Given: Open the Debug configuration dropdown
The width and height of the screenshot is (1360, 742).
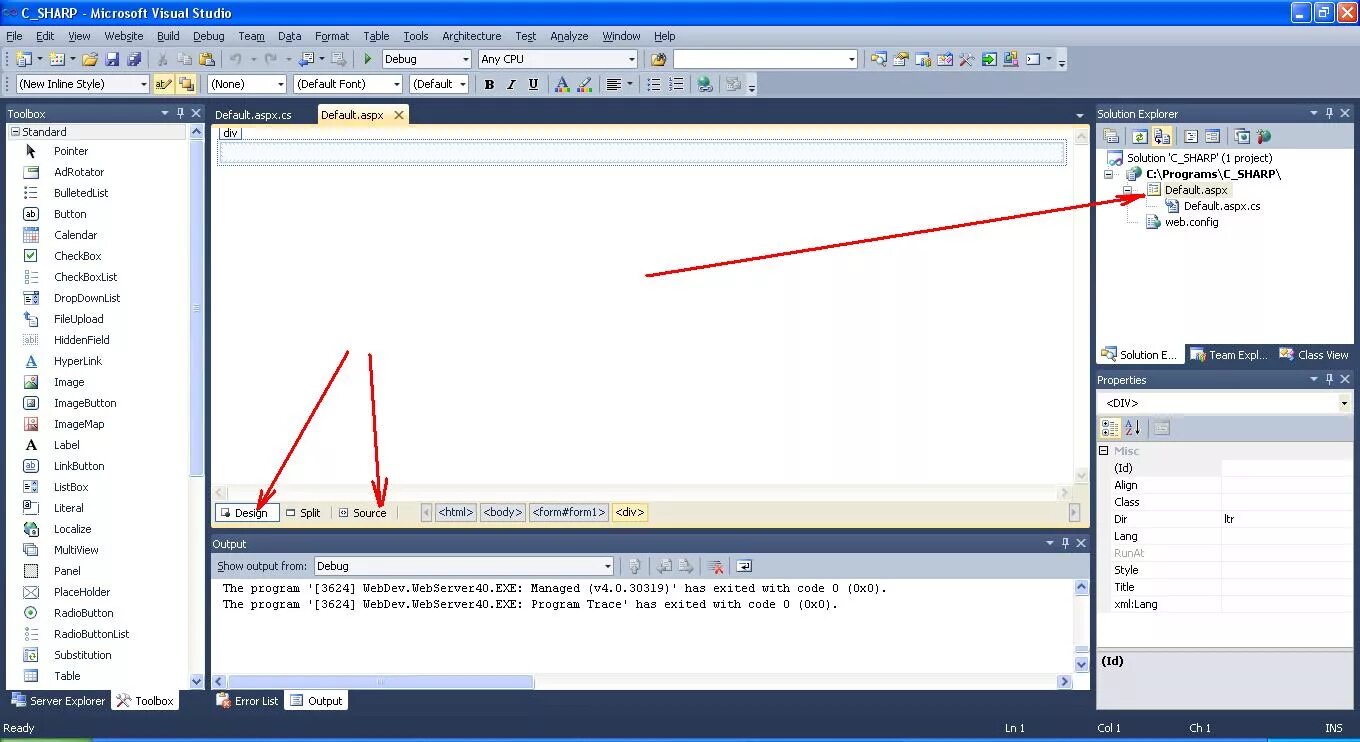Looking at the screenshot, I should (465, 59).
